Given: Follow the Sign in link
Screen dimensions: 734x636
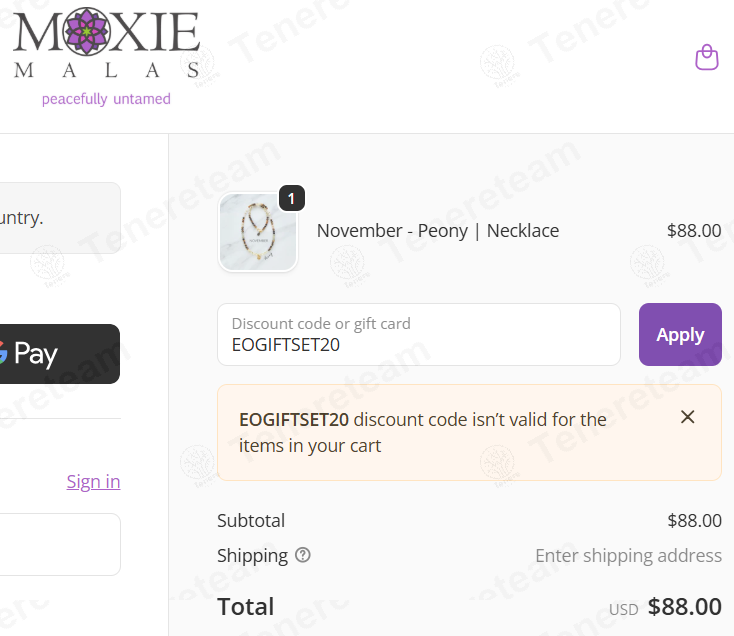Looking at the screenshot, I should (93, 482).
